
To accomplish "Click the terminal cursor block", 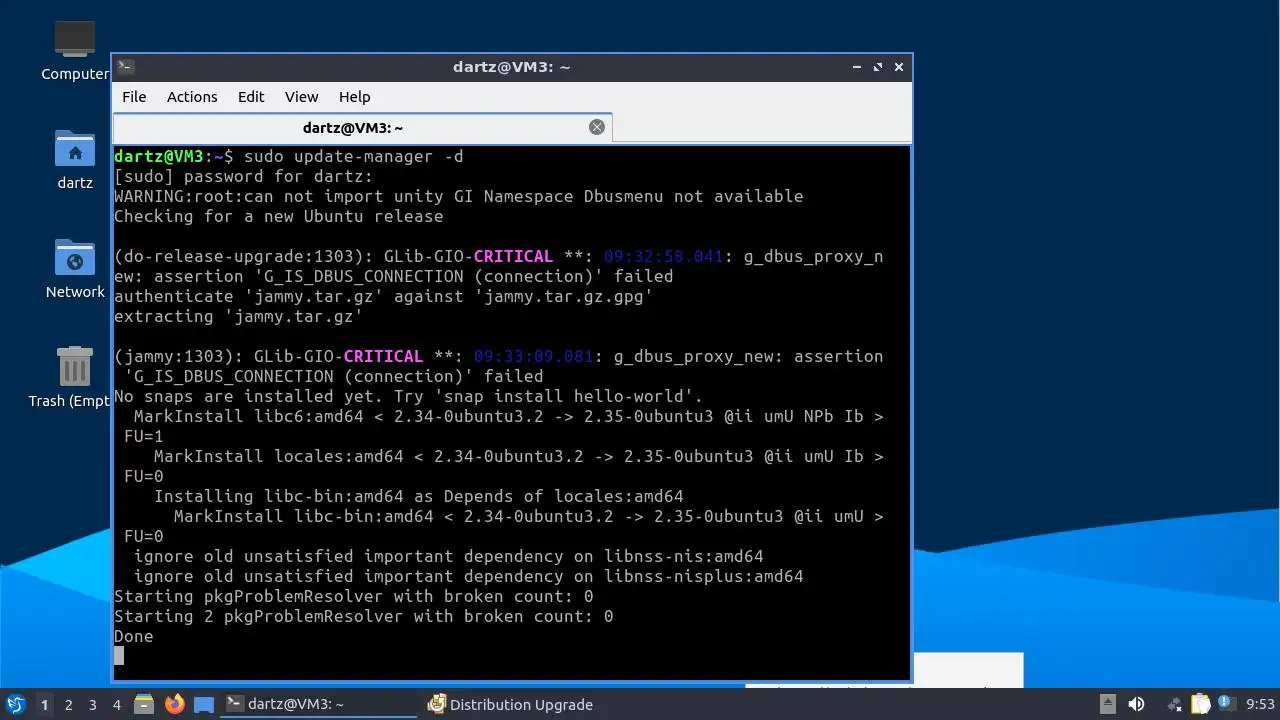I will click(x=119, y=656).
